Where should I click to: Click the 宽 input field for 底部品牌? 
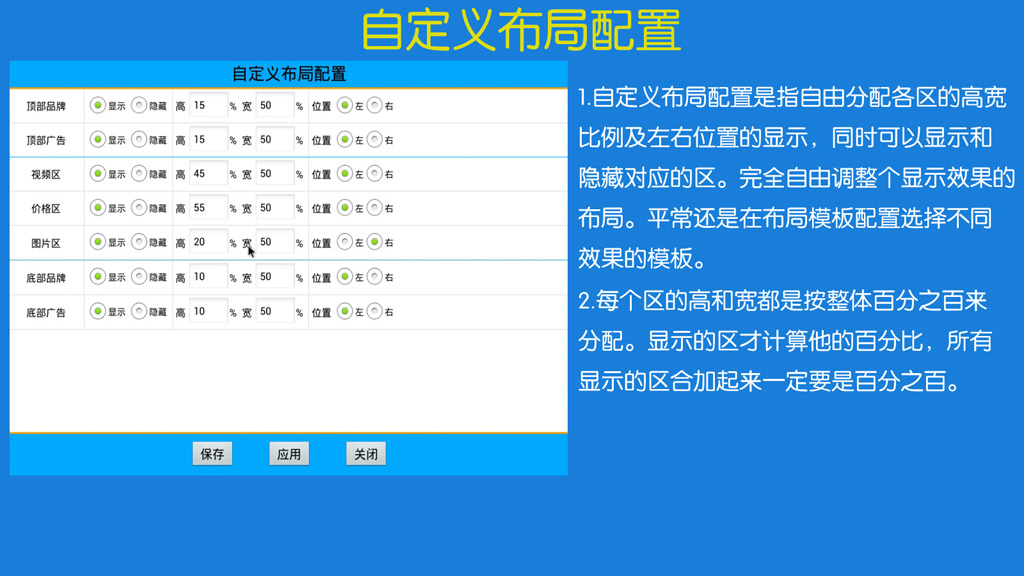tap(275, 277)
